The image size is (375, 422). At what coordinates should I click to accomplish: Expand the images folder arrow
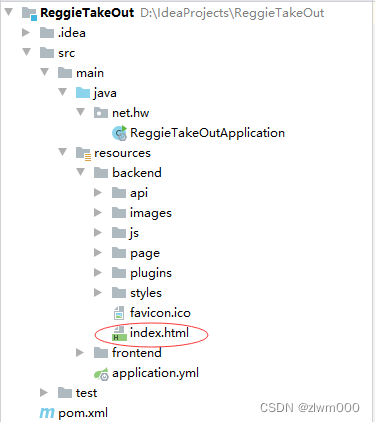pos(98,213)
